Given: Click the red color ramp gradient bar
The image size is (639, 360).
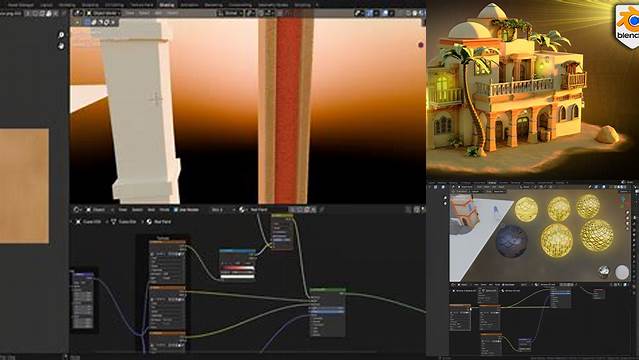Looking at the screenshot, I should click(238, 268).
